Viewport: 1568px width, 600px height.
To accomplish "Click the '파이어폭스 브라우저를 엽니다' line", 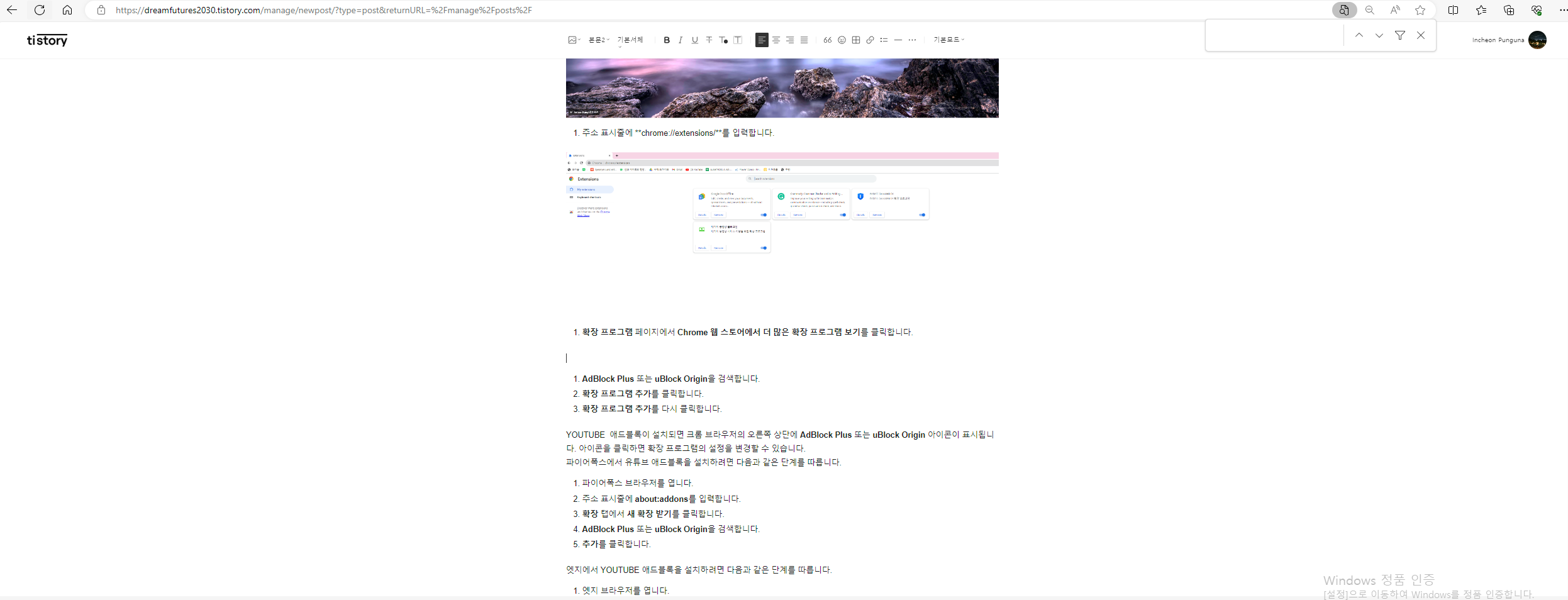I will (x=637, y=483).
